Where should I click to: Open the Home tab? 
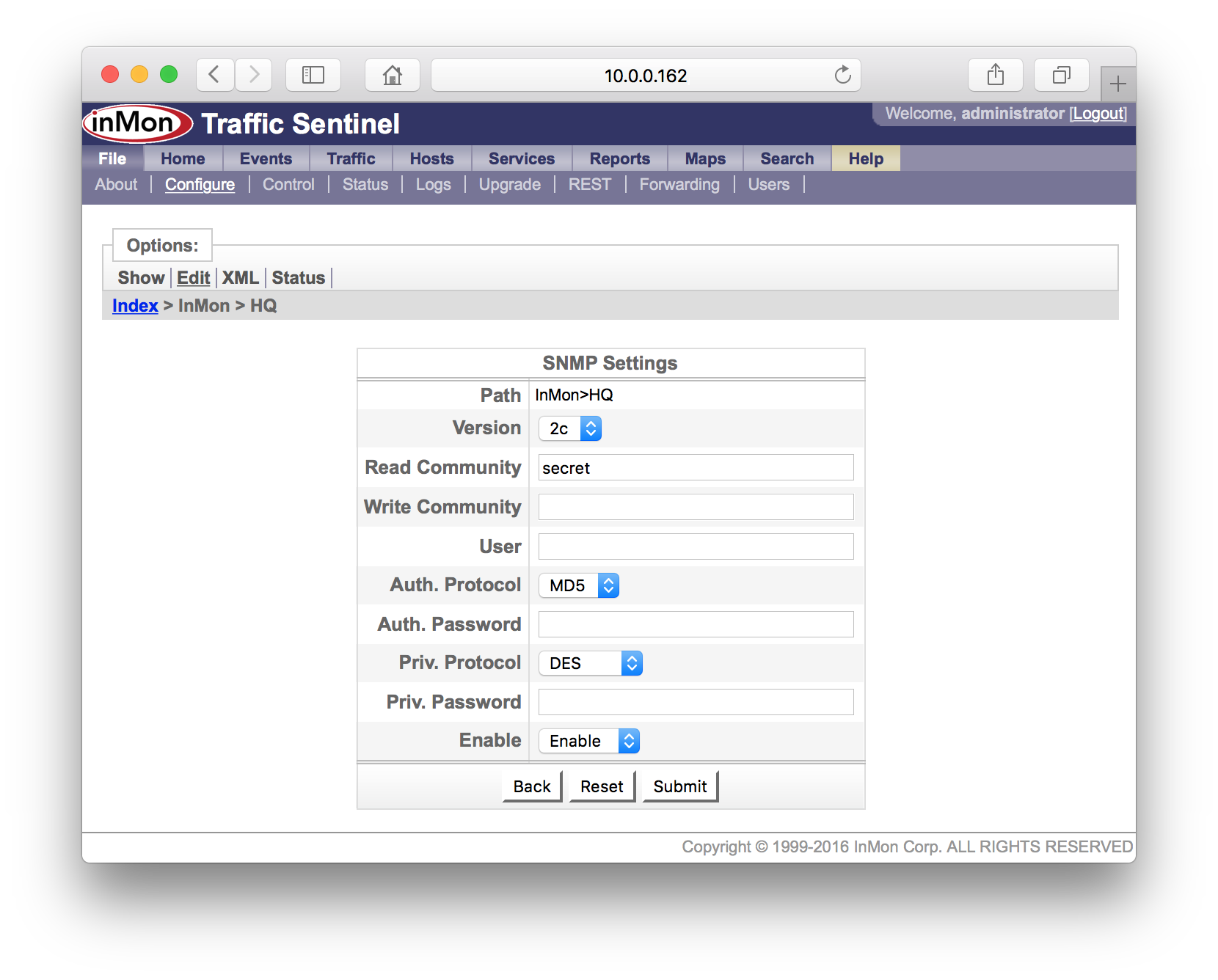coord(183,158)
